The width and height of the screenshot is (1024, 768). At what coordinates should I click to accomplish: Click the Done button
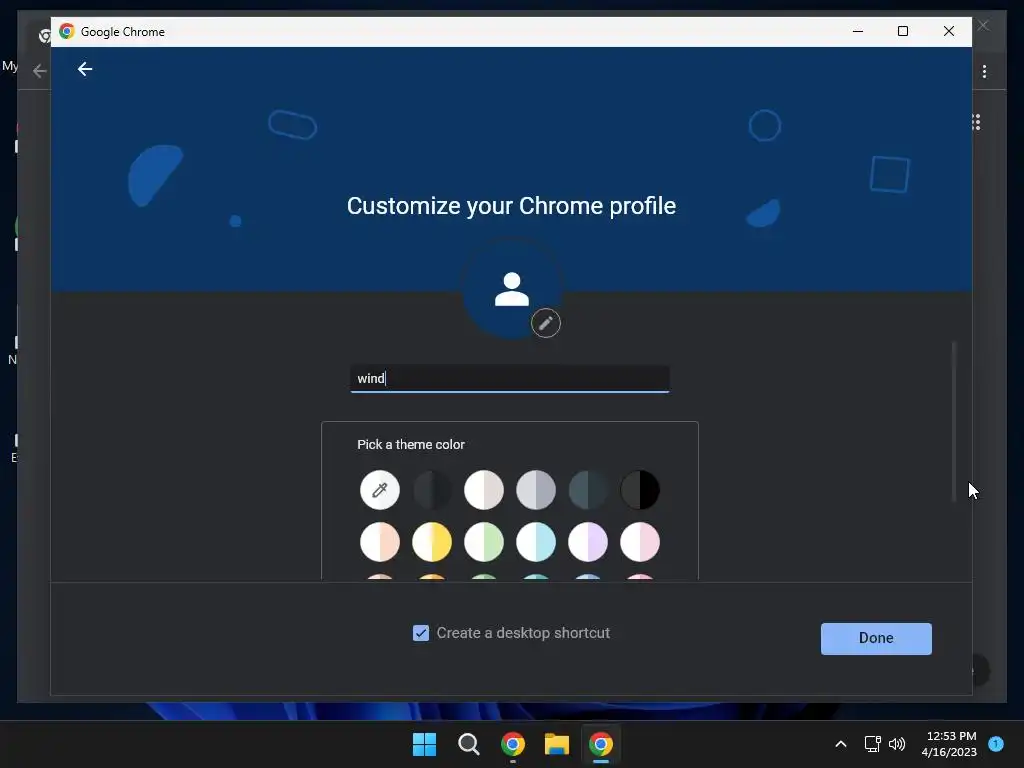(876, 638)
